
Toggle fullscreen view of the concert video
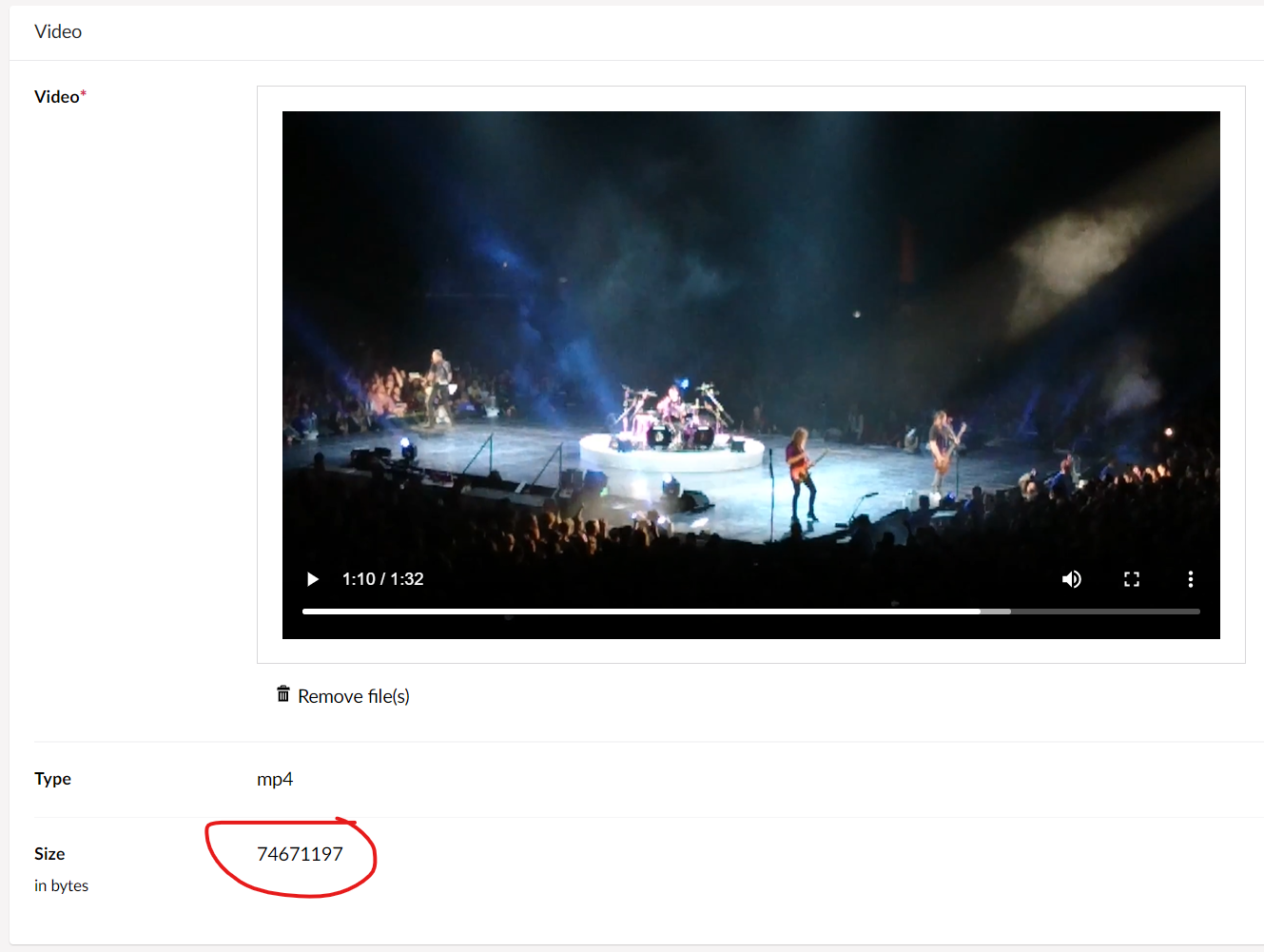point(1132,578)
